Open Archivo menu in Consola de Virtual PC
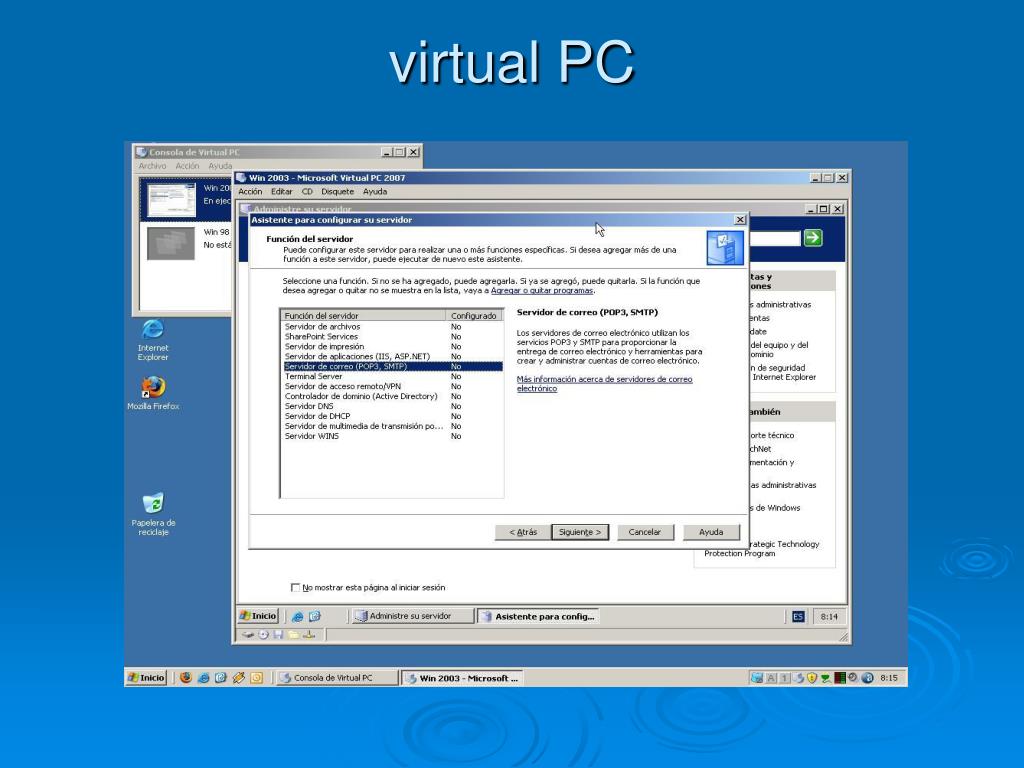The width and height of the screenshot is (1024, 768). [152, 166]
